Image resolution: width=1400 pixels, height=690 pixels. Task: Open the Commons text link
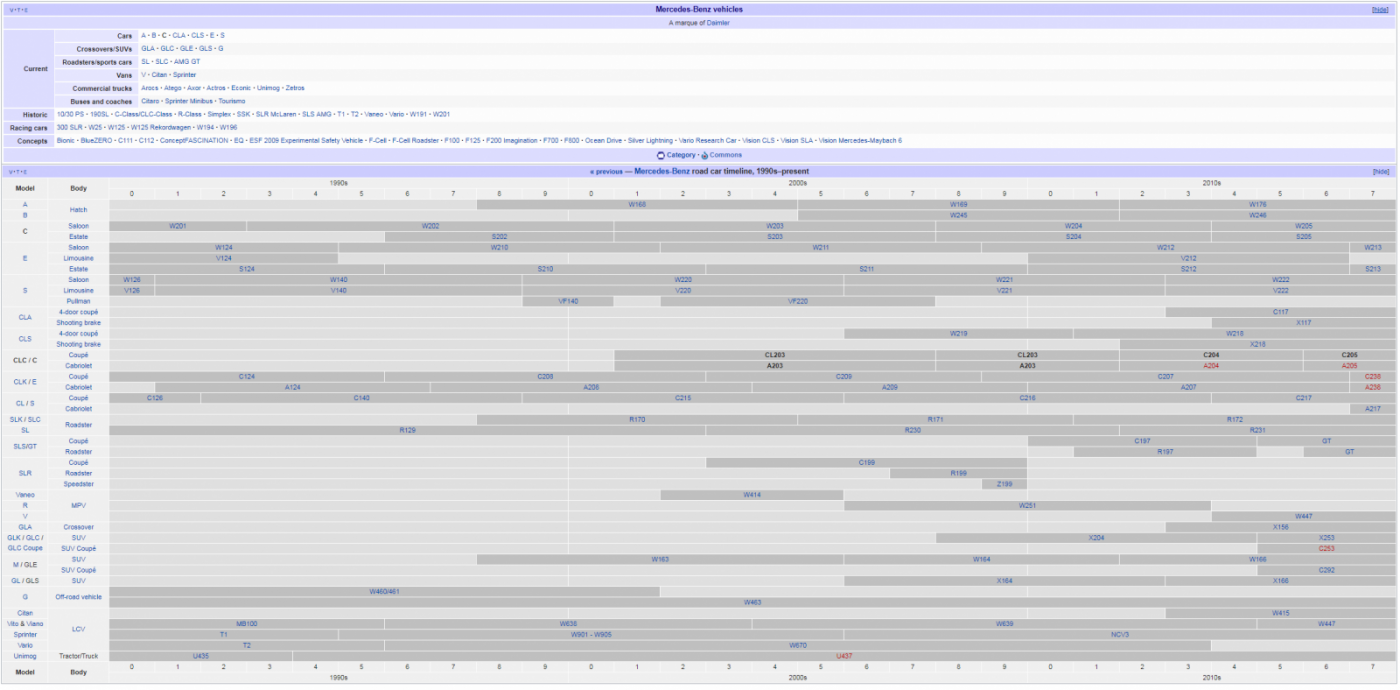[726, 155]
